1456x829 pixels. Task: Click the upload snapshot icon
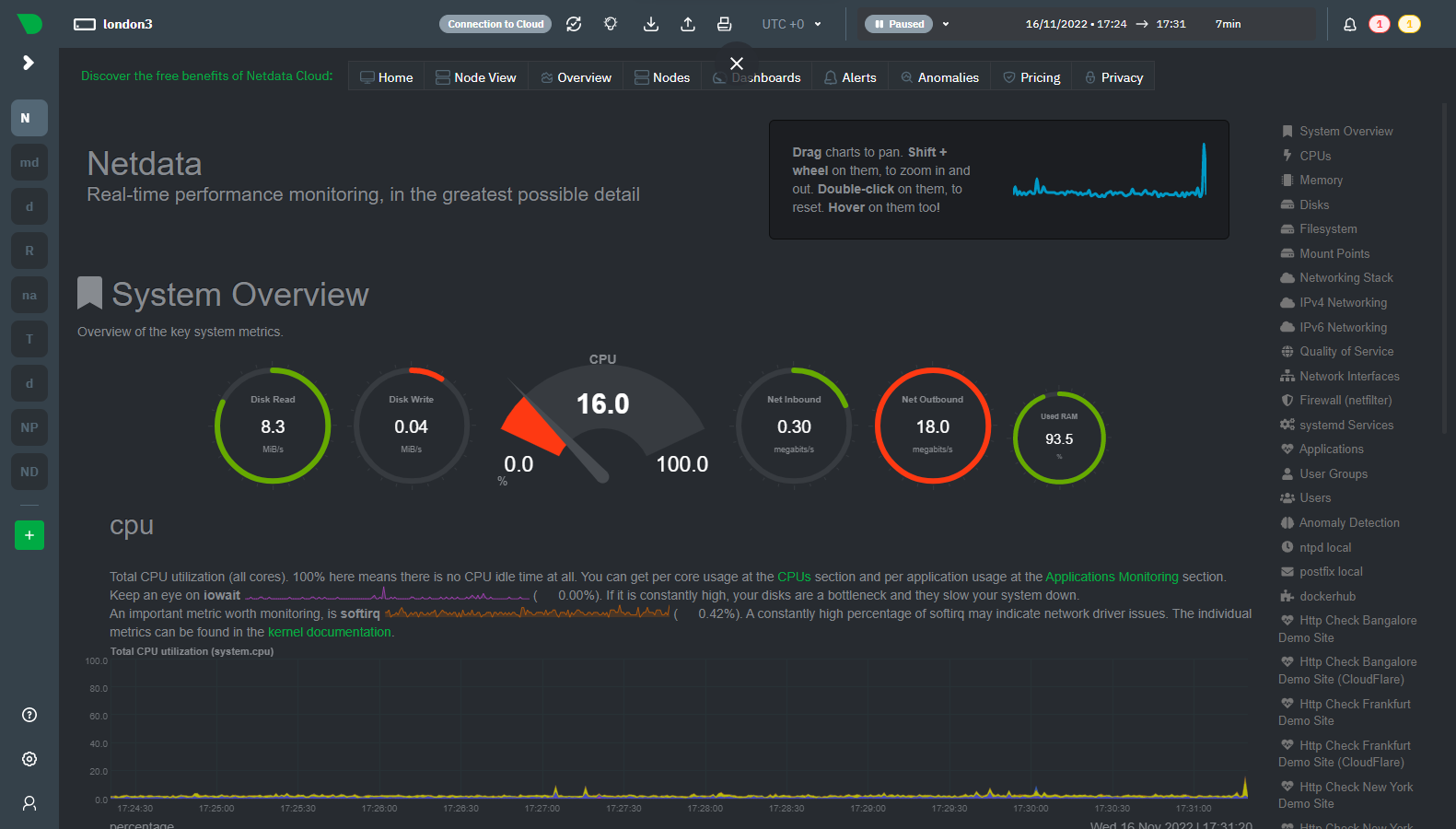tap(688, 24)
